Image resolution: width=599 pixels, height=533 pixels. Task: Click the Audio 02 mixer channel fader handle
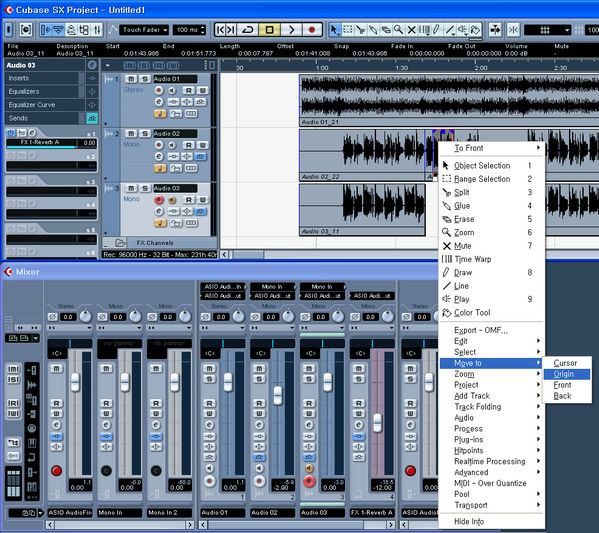tap(278, 395)
